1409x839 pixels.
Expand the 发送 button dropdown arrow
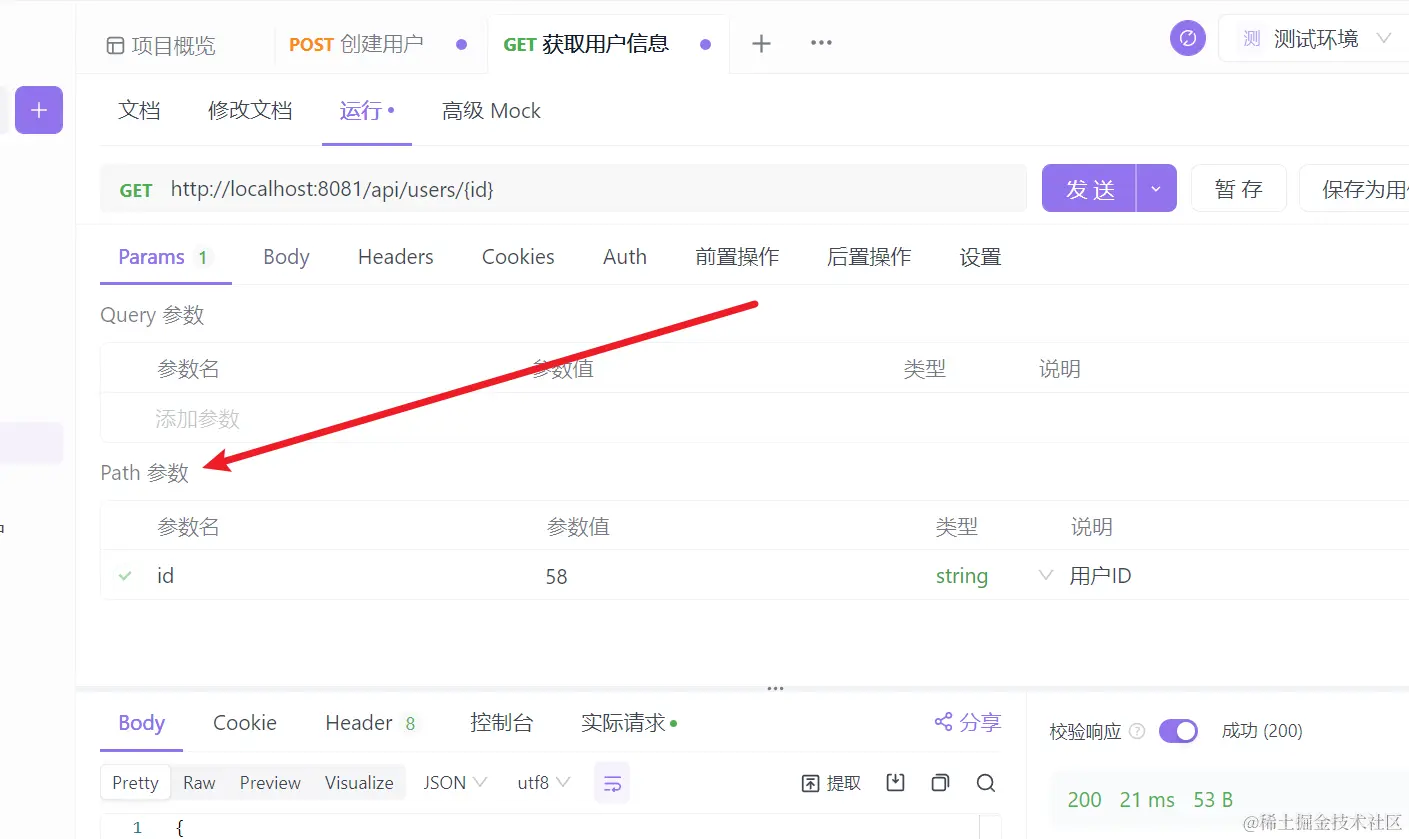click(x=1156, y=188)
